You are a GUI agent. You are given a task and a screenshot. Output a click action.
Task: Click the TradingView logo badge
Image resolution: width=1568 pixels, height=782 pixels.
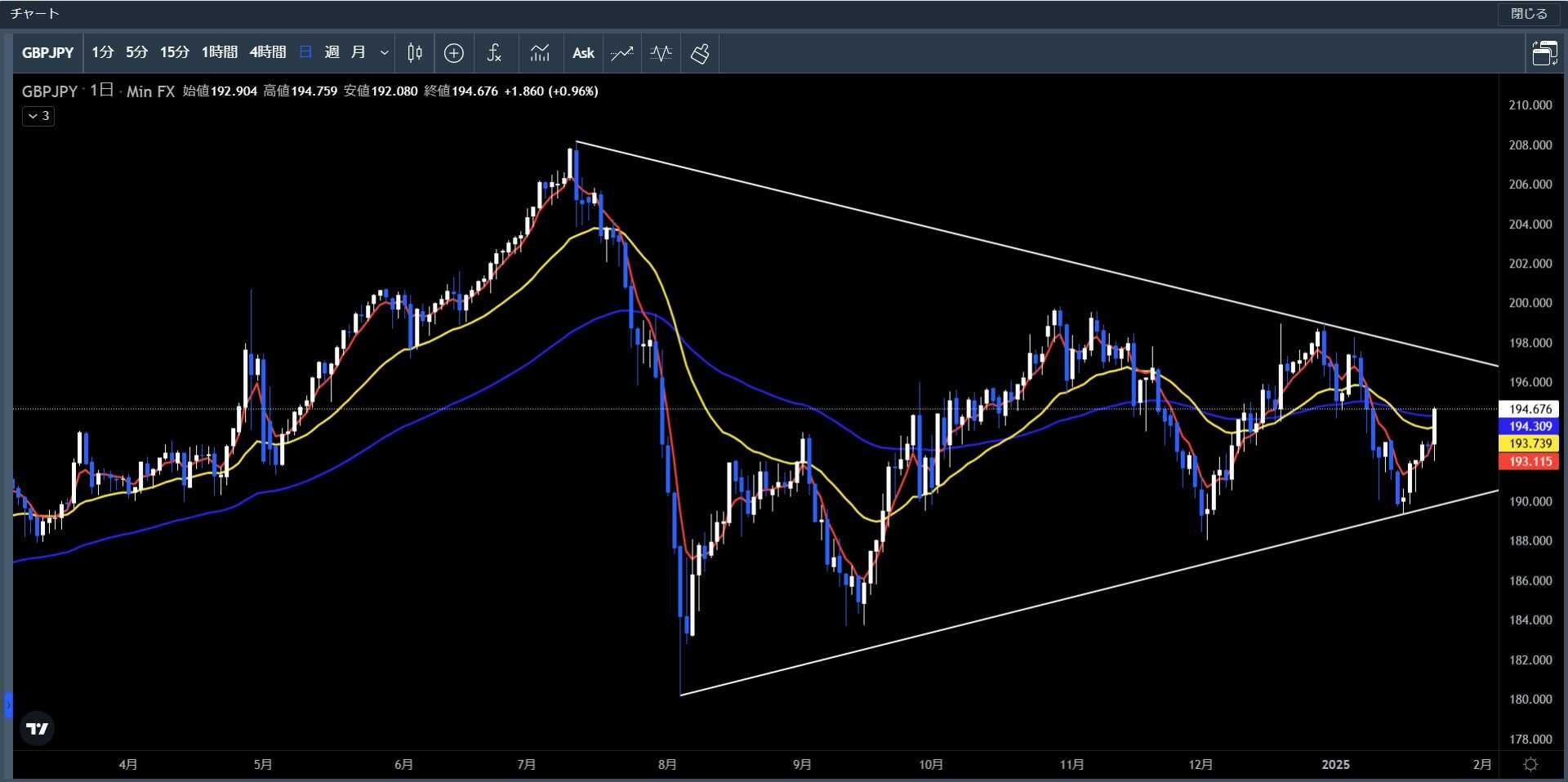pyautogui.click(x=37, y=728)
